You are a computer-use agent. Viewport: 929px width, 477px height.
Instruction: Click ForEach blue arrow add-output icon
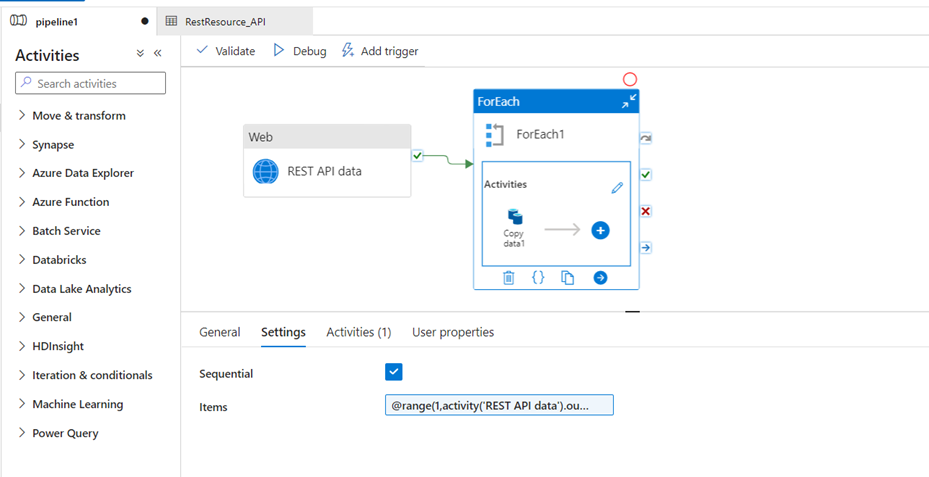click(x=600, y=278)
